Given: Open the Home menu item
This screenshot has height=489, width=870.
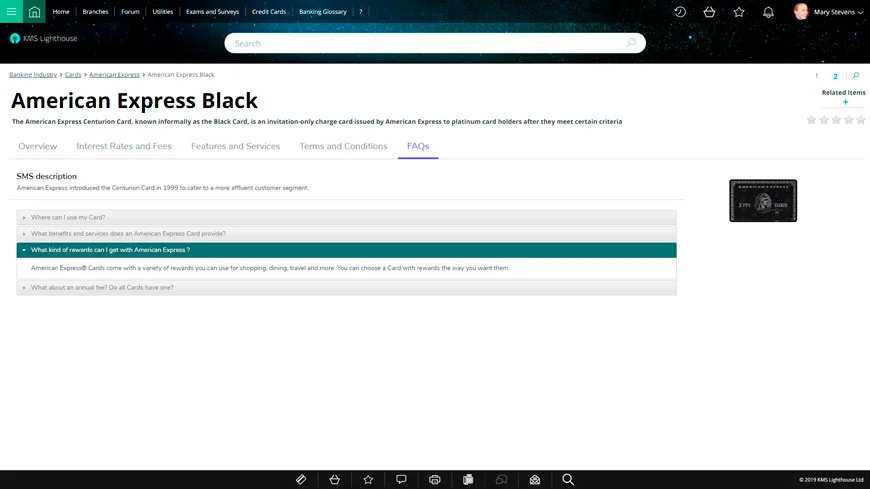Looking at the screenshot, I should (61, 12).
